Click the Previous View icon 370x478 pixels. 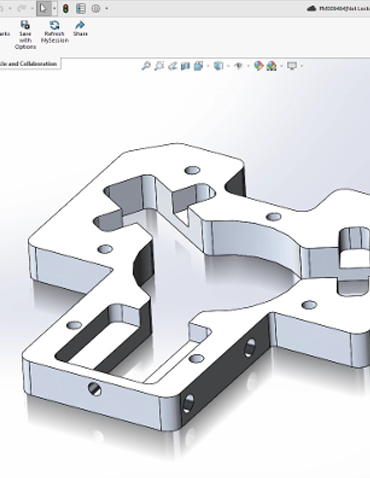172,66
